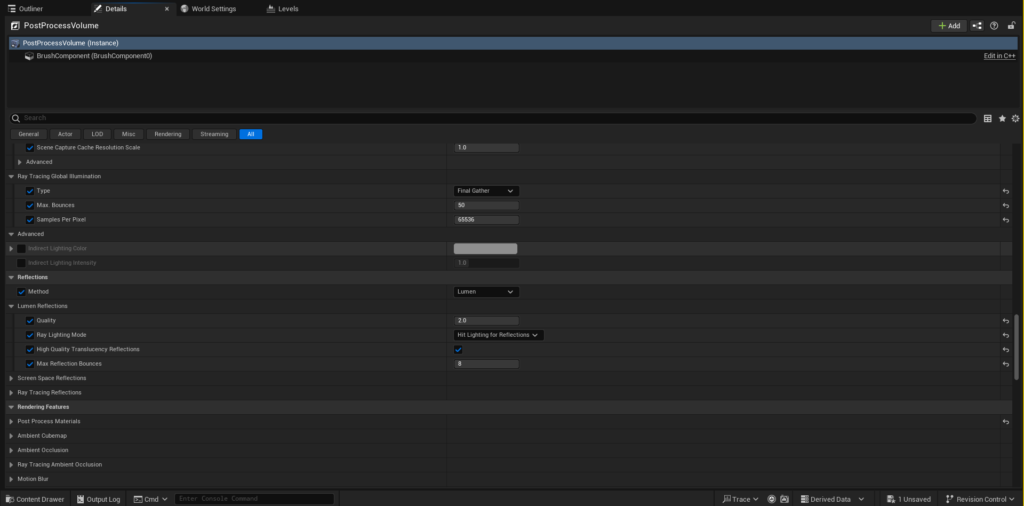
Task: Reset Post Process Materials to default
Action: pyautogui.click(x=1006, y=422)
